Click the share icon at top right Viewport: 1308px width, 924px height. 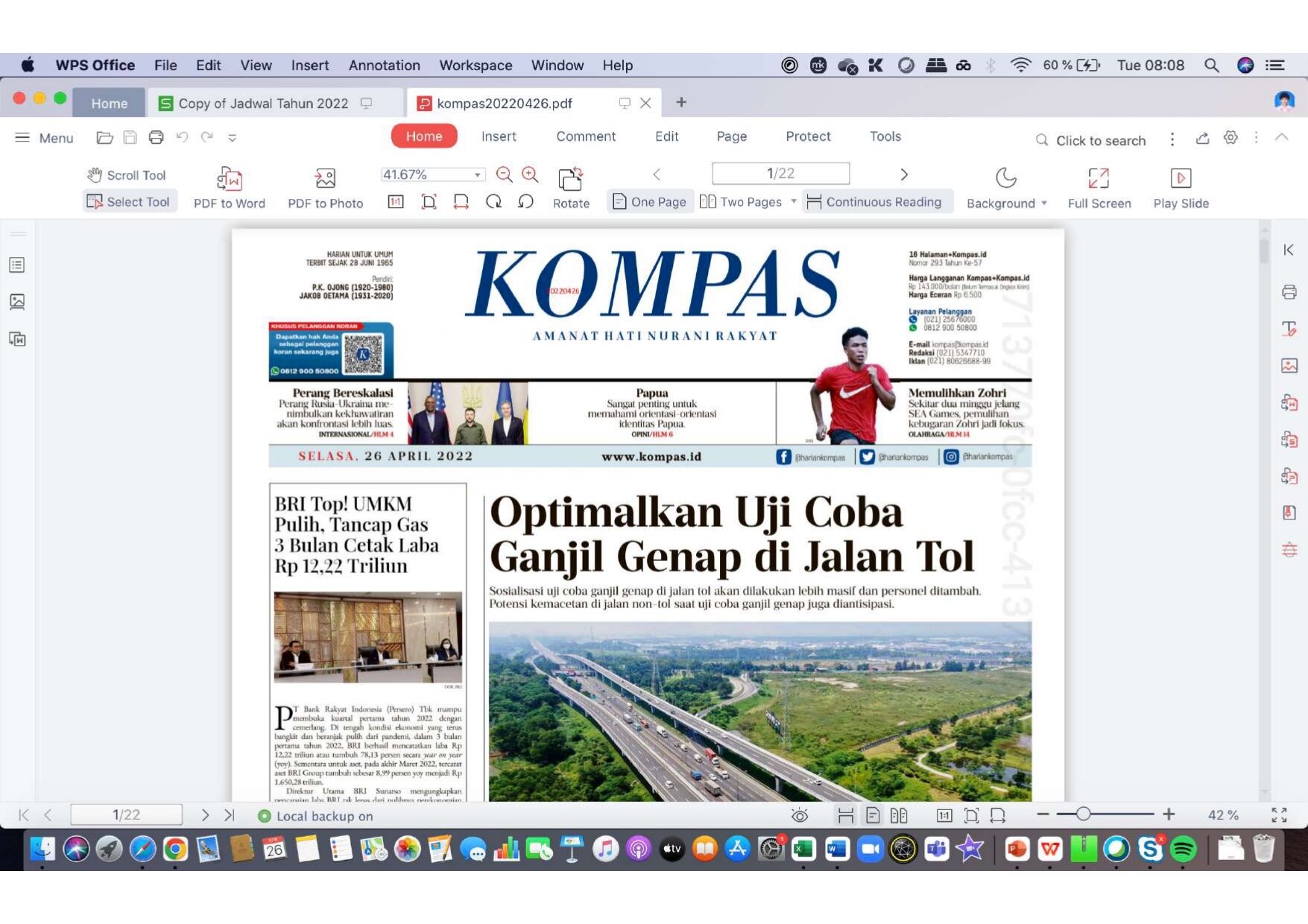[x=1202, y=138]
